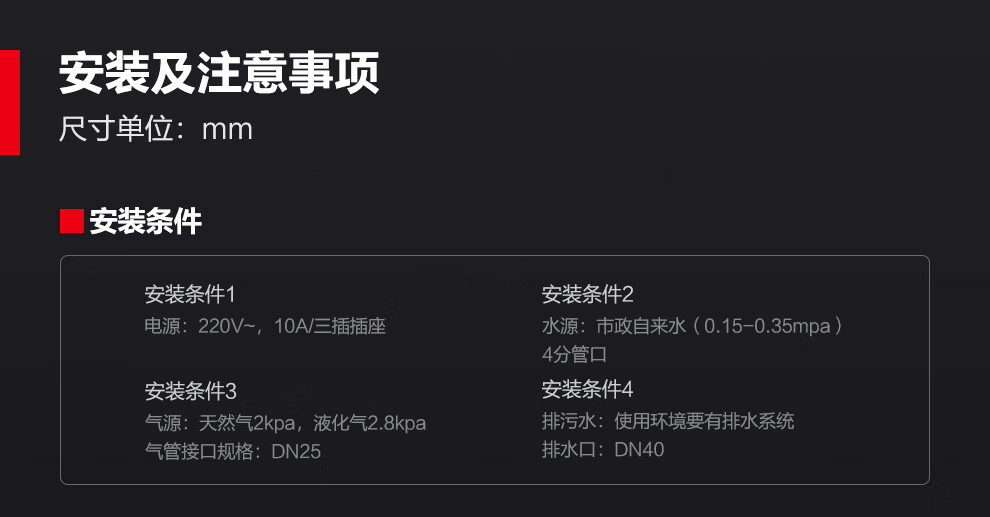Click the 排水口：DN40 line
The image size is (990, 517).
click(603, 449)
